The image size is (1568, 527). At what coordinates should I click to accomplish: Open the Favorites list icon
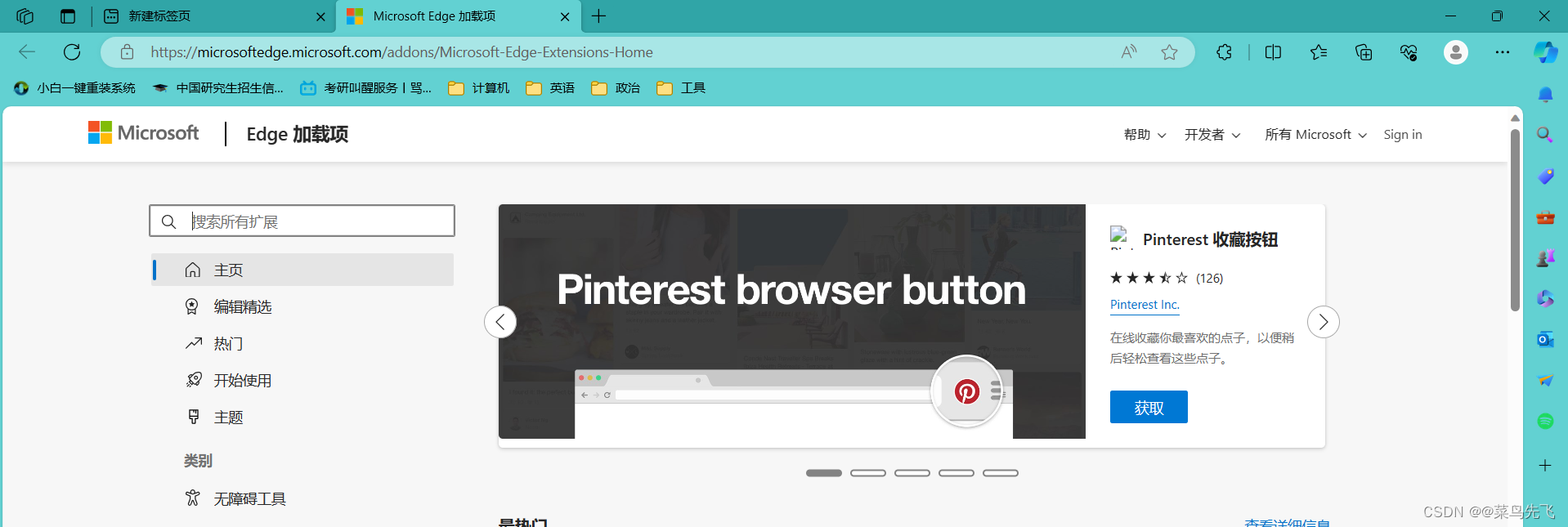point(1318,52)
